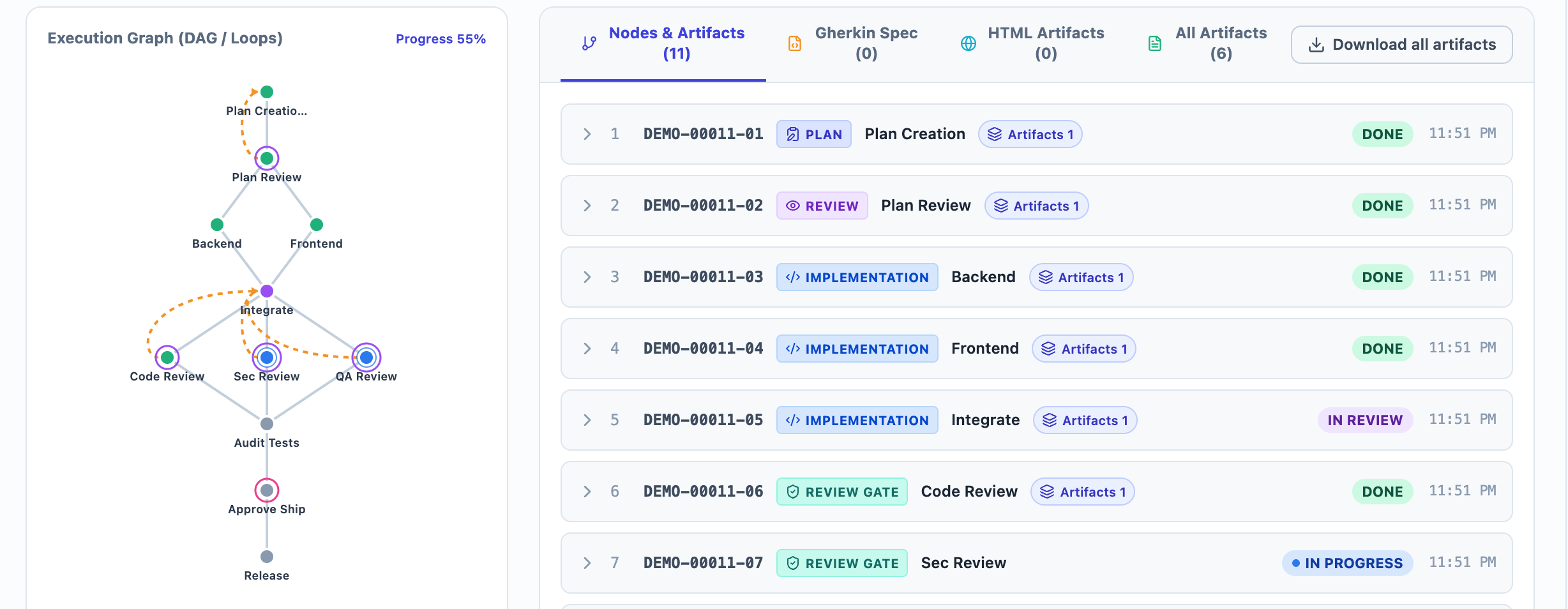Image resolution: width=1568 pixels, height=609 pixels.
Task: Download all artifacts
Action: 1402,45
